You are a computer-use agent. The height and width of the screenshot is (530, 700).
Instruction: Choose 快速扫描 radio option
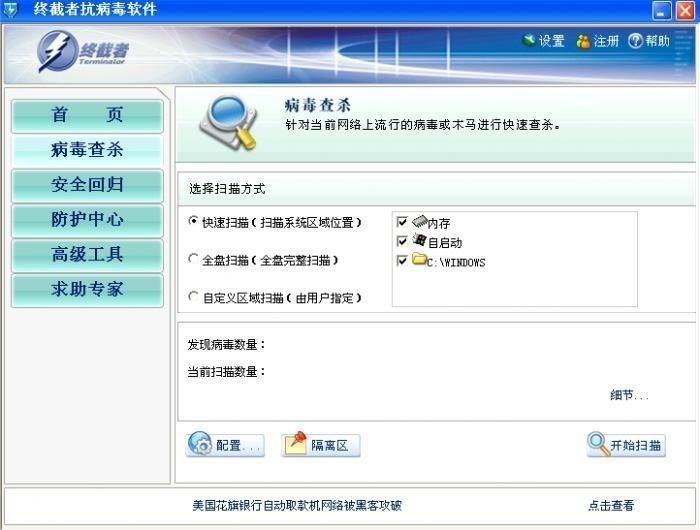coord(193,221)
